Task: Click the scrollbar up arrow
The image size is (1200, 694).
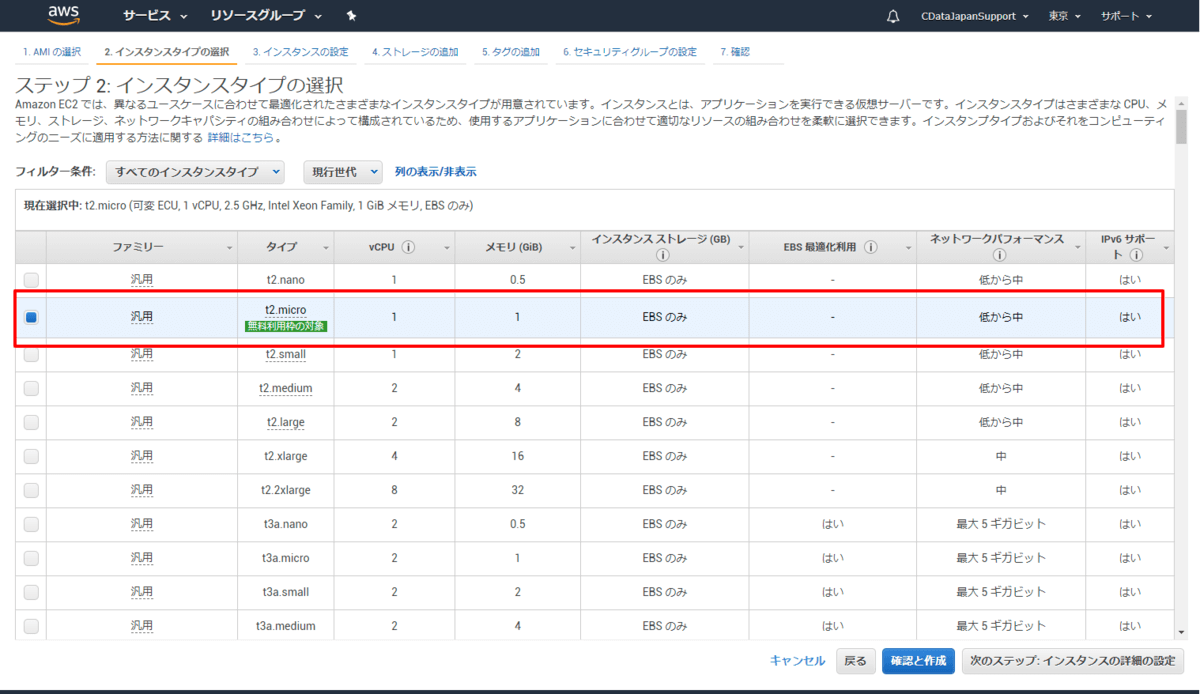Action: 1181,103
